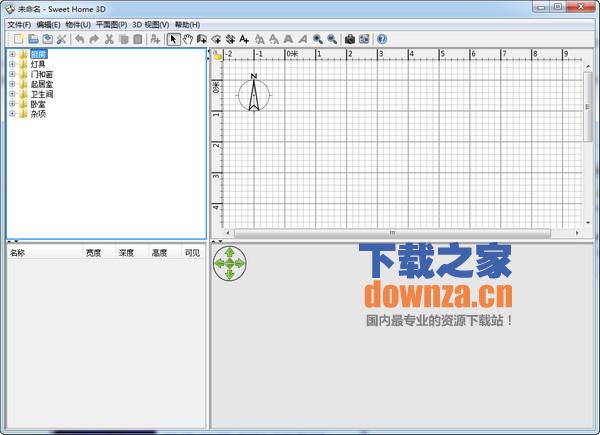Select the 杂项 folder label

click(38, 114)
